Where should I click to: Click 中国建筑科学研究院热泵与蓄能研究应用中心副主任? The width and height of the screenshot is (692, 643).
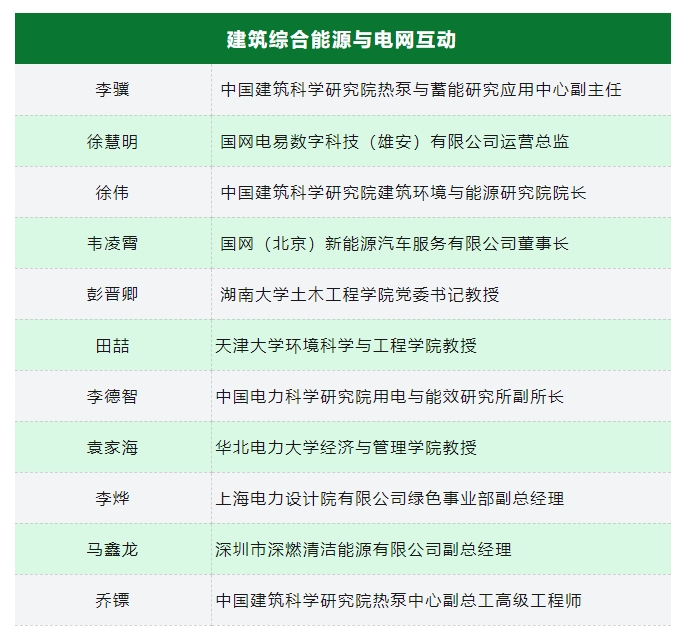pyautogui.click(x=421, y=90)
